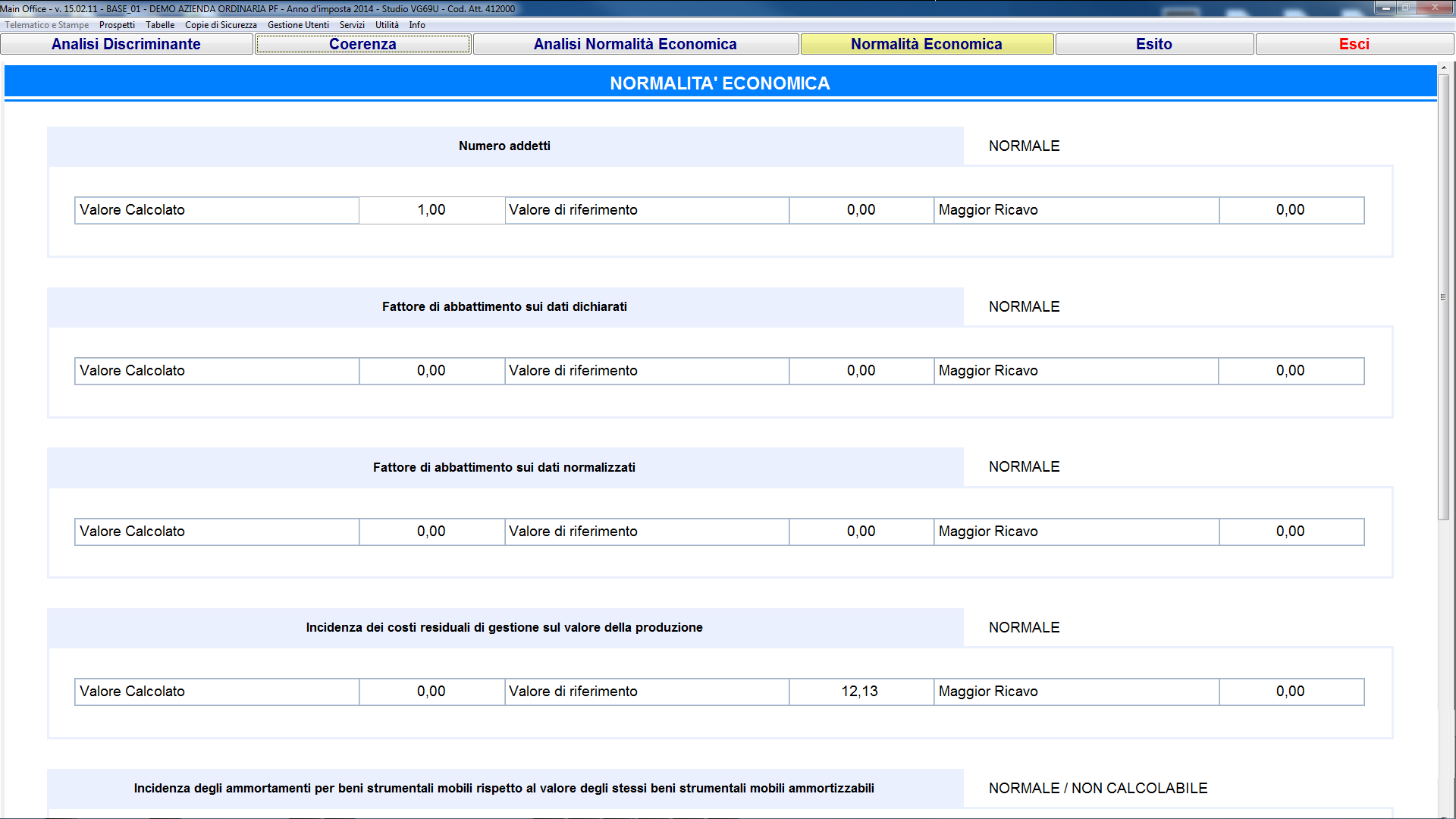Open Analisi Normalità Economica tab
This screenshot has height=819, width=1456.
pyautogui.click(x=635, y=44)
